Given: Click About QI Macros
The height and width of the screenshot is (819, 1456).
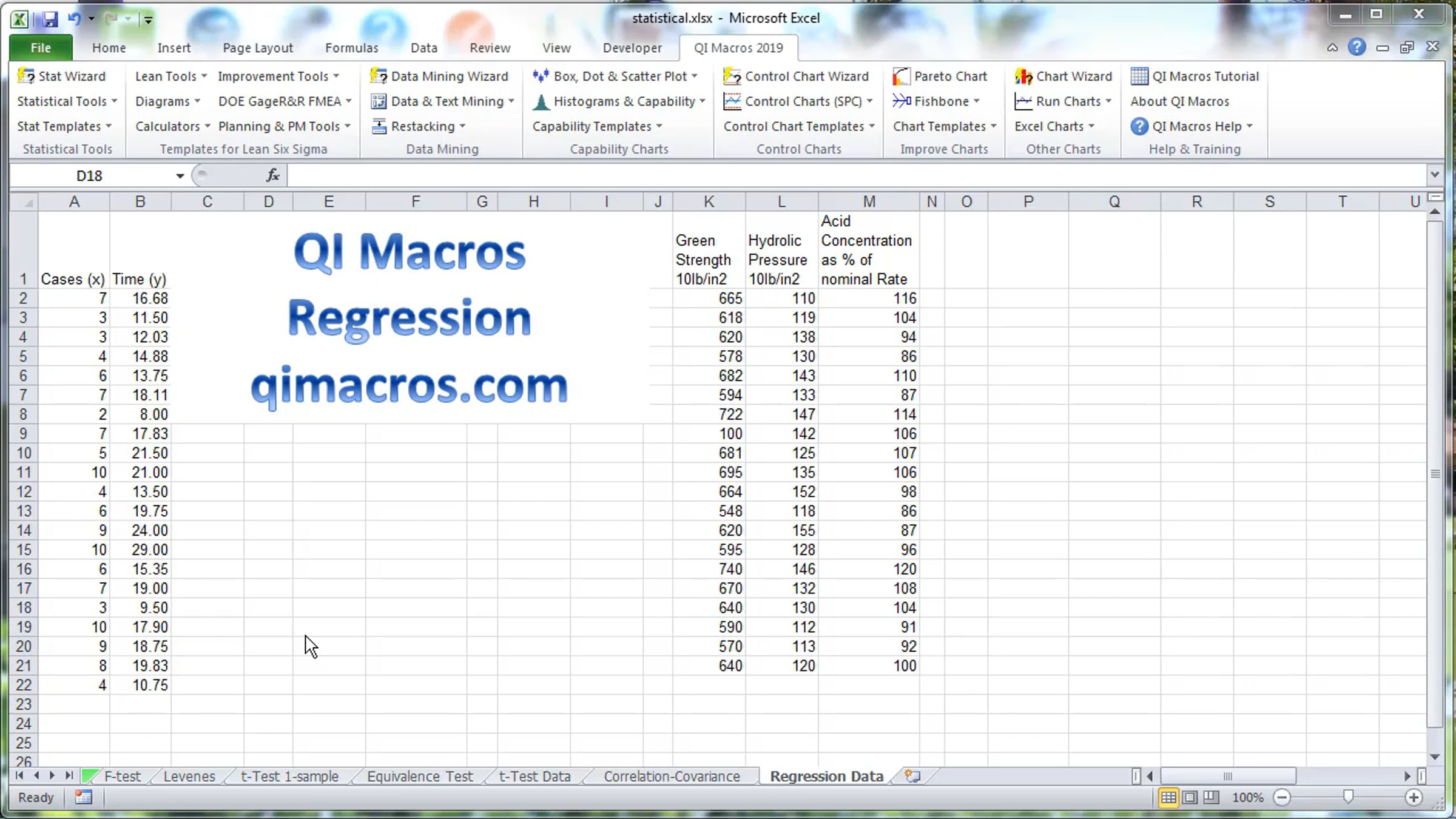Looking at the screenshot, I should [1179, 101].
